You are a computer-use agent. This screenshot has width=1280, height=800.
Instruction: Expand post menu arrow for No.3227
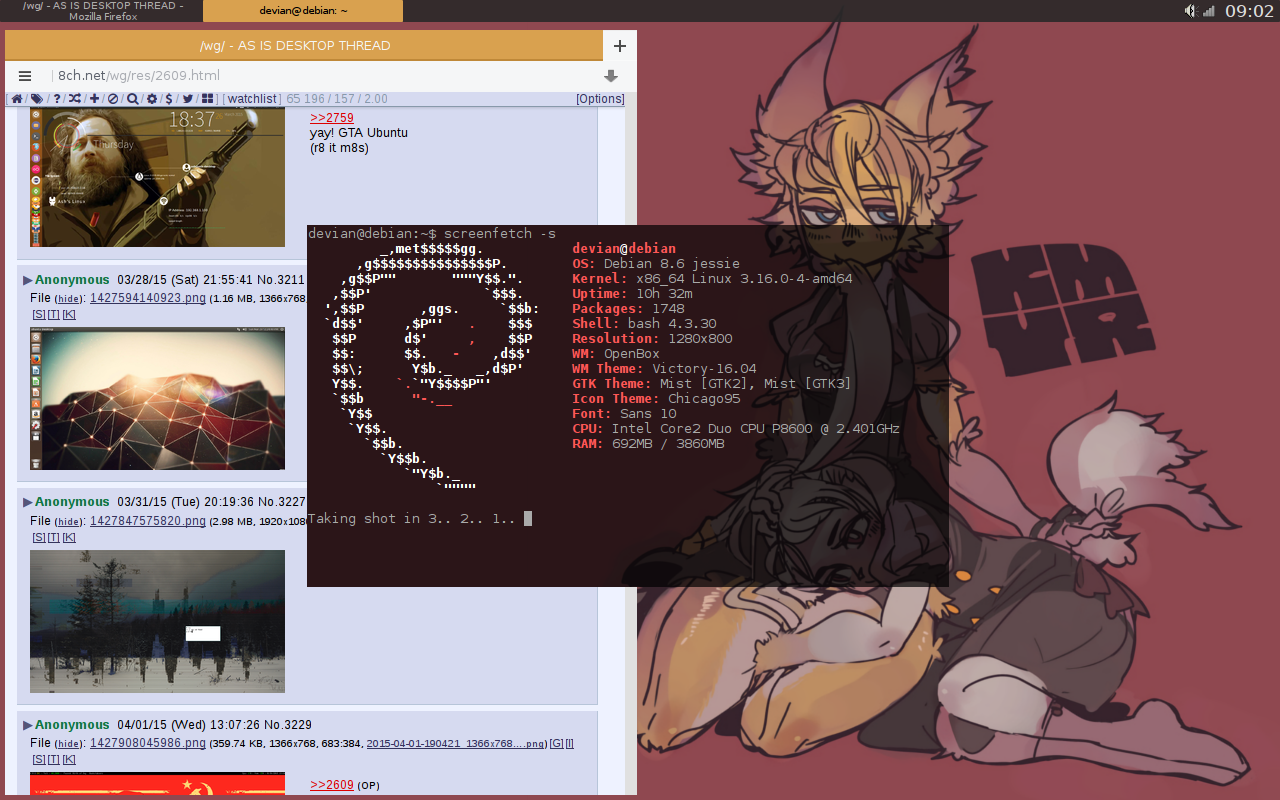tap(28, 502)
